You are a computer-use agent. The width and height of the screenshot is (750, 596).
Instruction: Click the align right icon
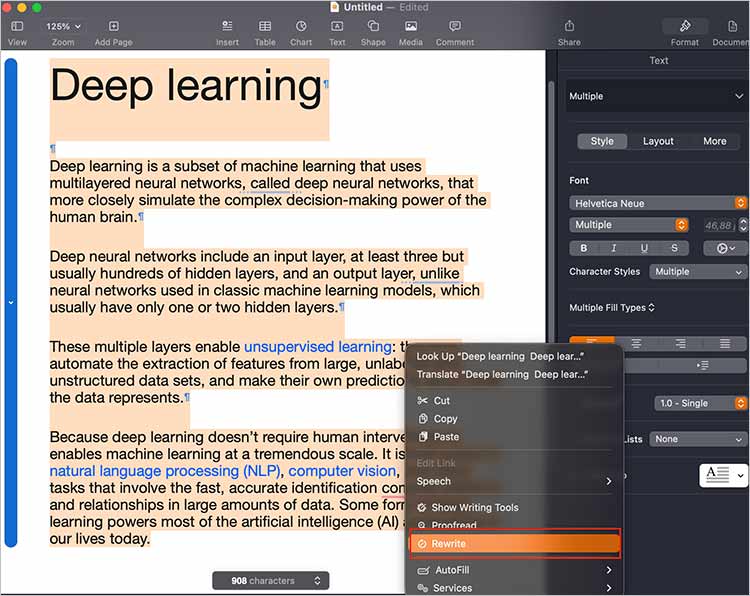point(681,343)
